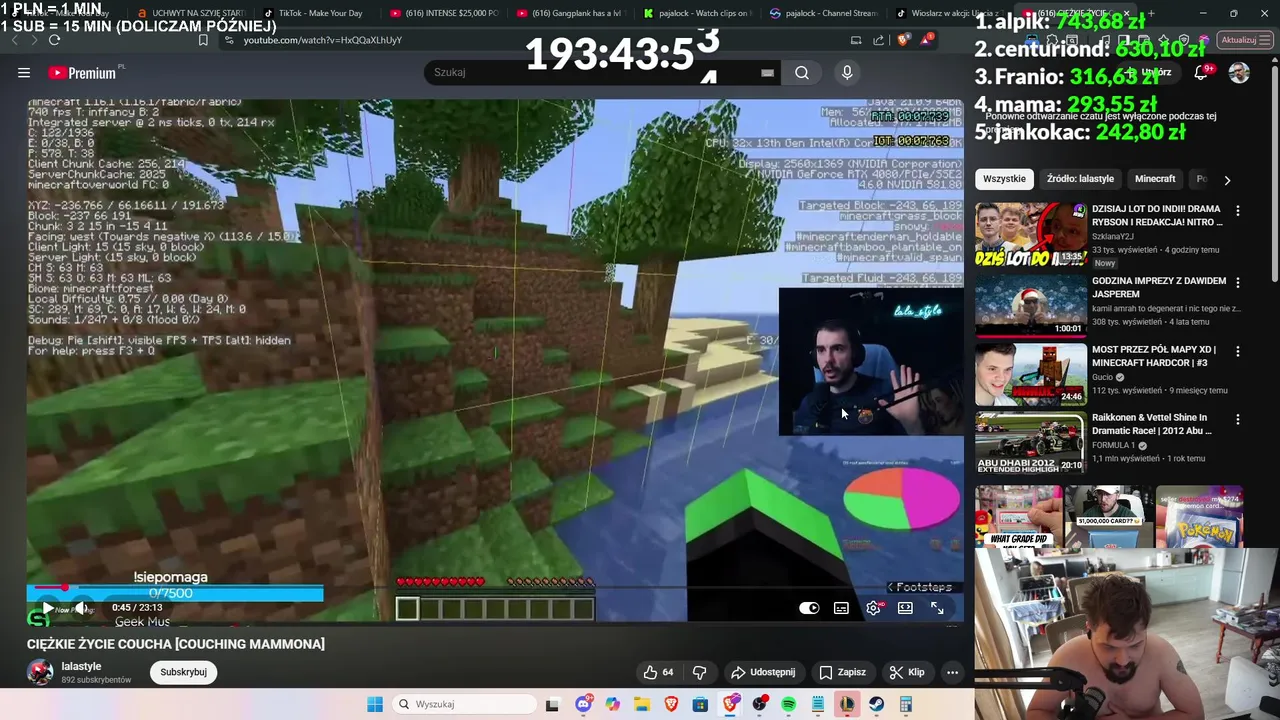This screenshot has height=720, width=1280.
Task: Open the lalastyle channel avatar
Action: pyautogui.click(x=40, y=672)
